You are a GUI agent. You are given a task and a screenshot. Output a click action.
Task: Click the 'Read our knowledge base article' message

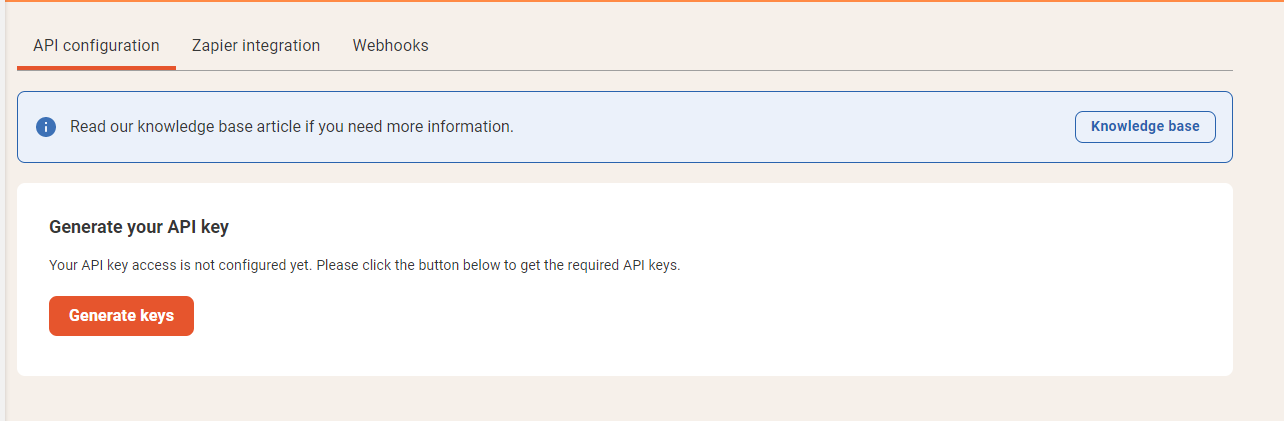(292, 127)
